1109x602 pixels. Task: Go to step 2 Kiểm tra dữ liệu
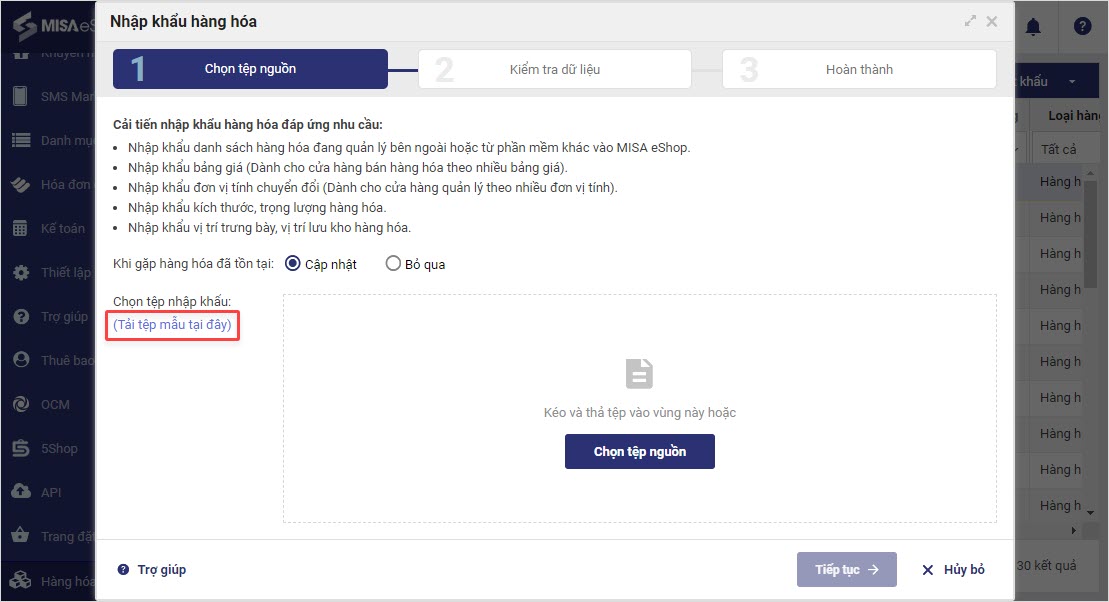[x=554, y=70]
